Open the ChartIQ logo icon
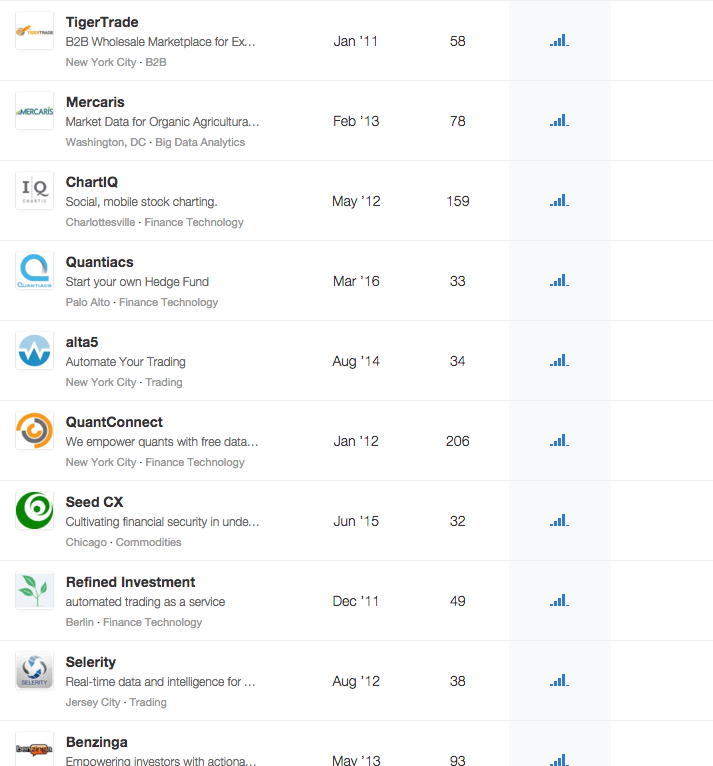The height and width of the screenshot is (766, 713). pyautogui.click(x=34, y=191)
